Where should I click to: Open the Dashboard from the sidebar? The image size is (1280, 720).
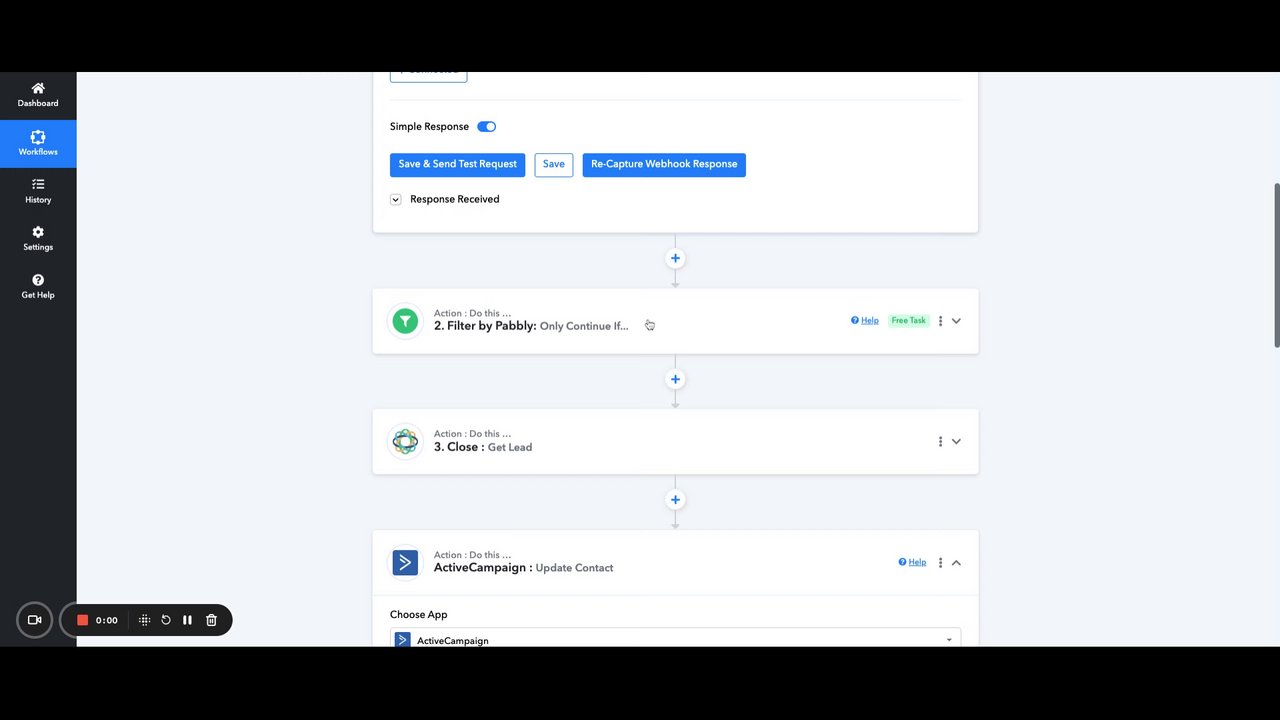point(38,95)
